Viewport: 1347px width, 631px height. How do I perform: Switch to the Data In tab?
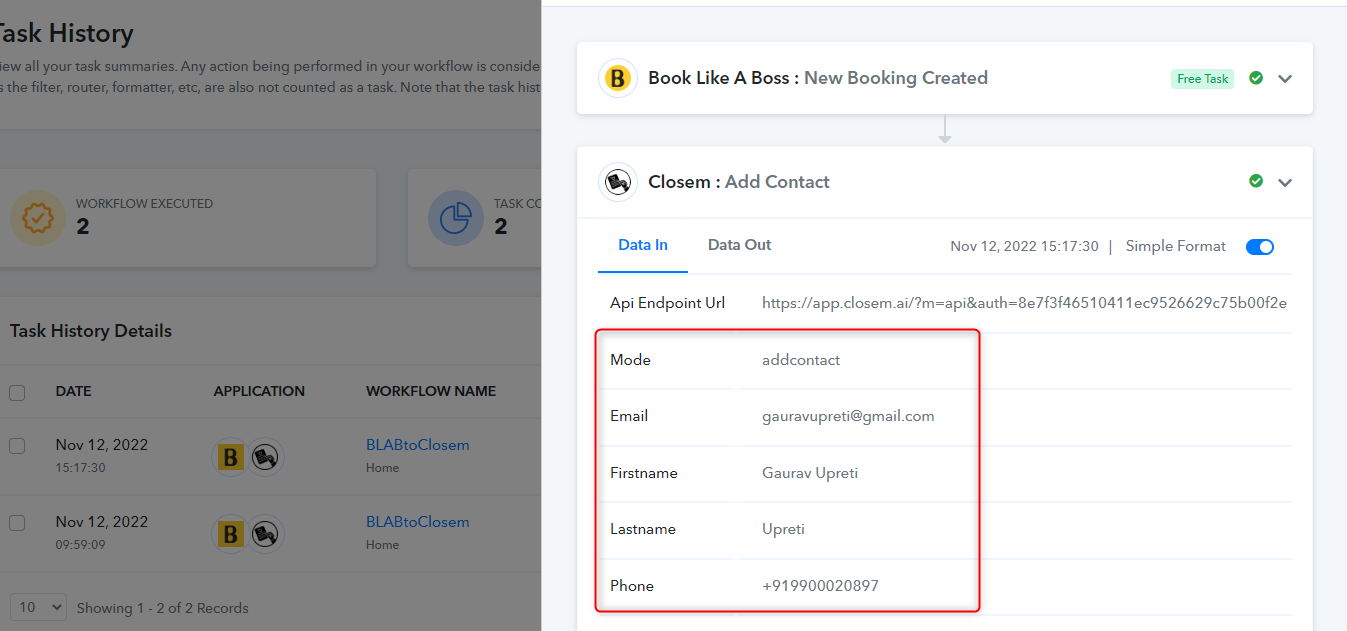point(643,245)
